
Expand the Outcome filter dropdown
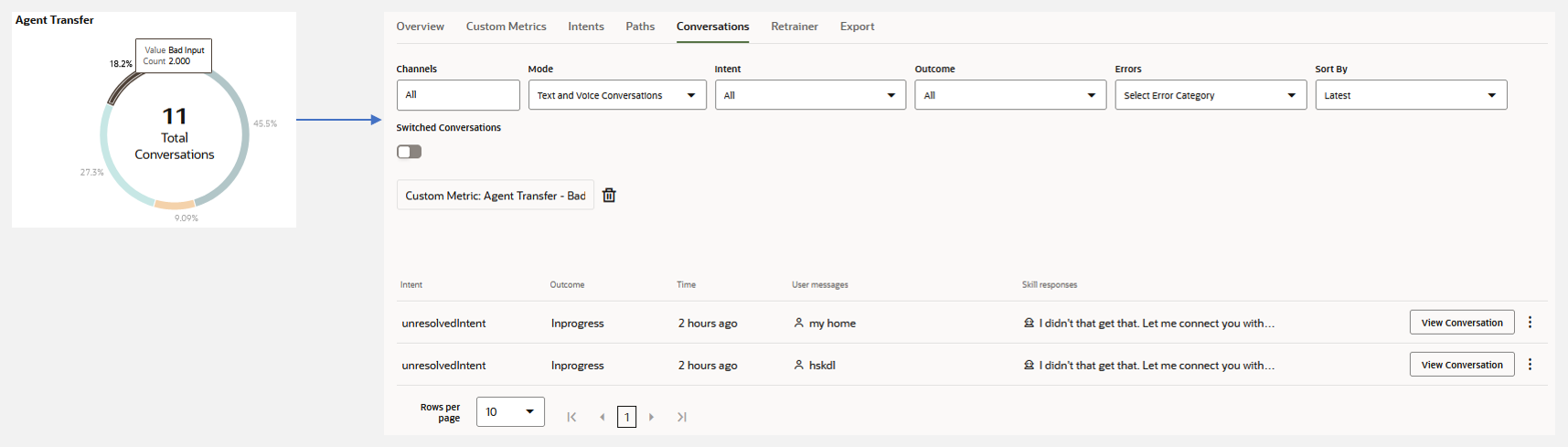[x=1009, y=95]
